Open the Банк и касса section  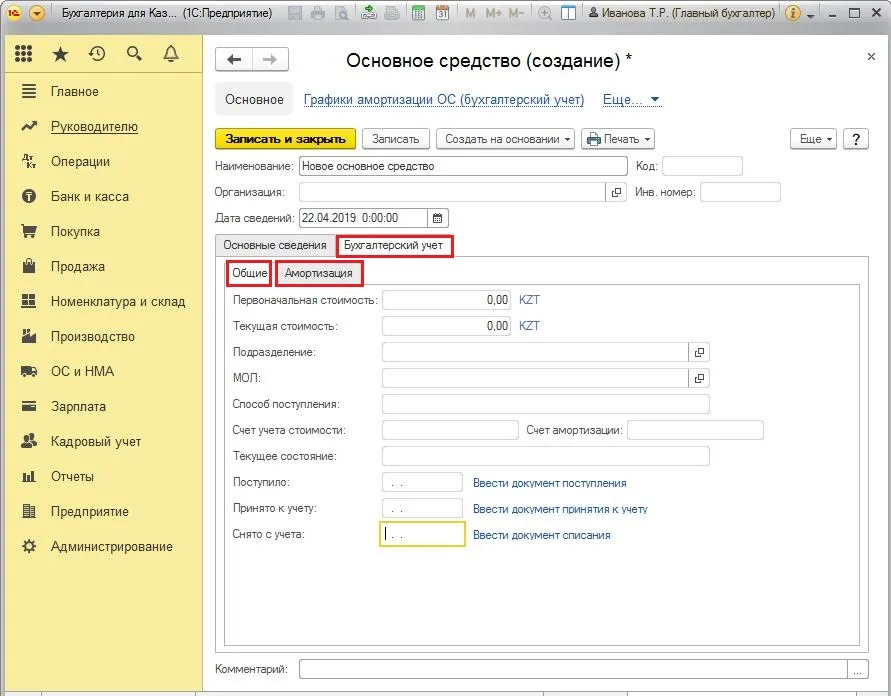click(x=90, y=197)
